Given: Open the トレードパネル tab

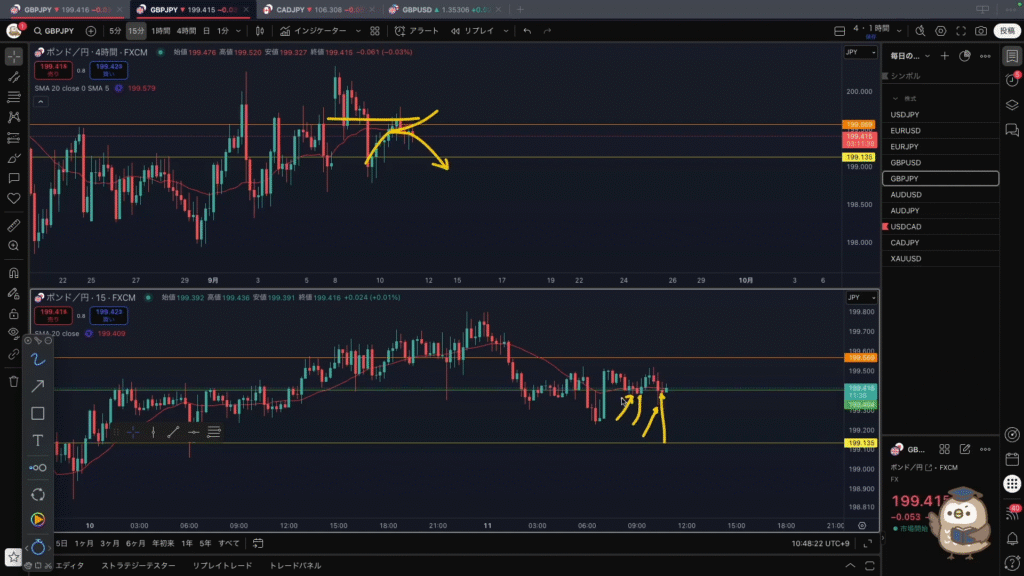Looking at the screenshot, I should 295,566.
